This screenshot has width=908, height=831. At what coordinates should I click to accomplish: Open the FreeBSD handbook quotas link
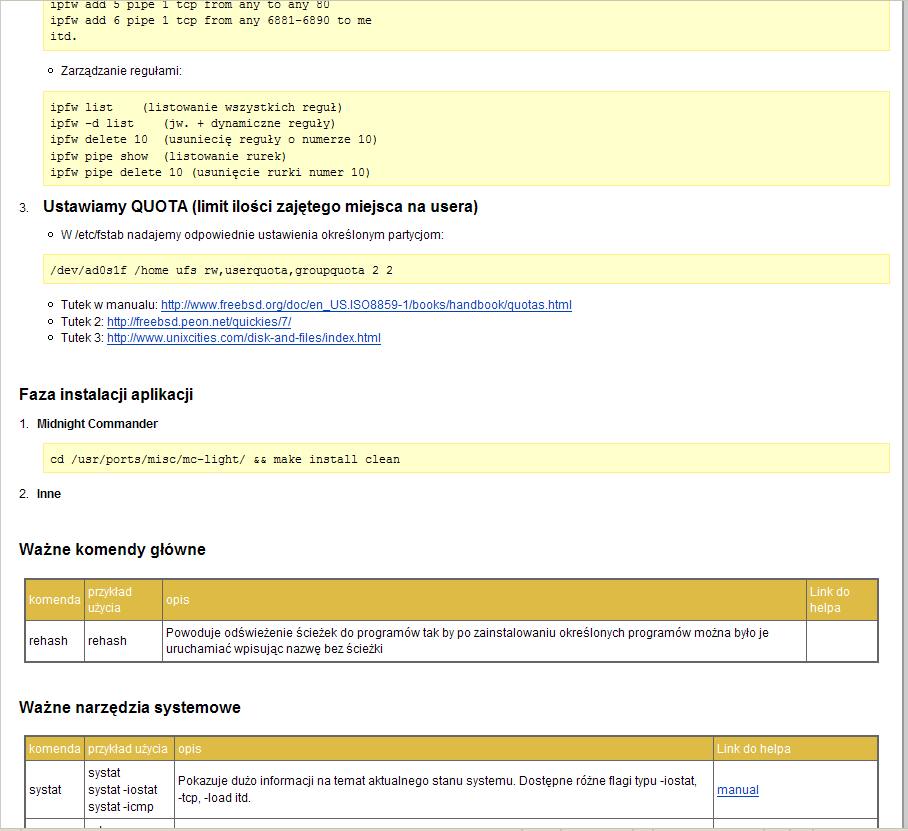click(x=366, y=305)
